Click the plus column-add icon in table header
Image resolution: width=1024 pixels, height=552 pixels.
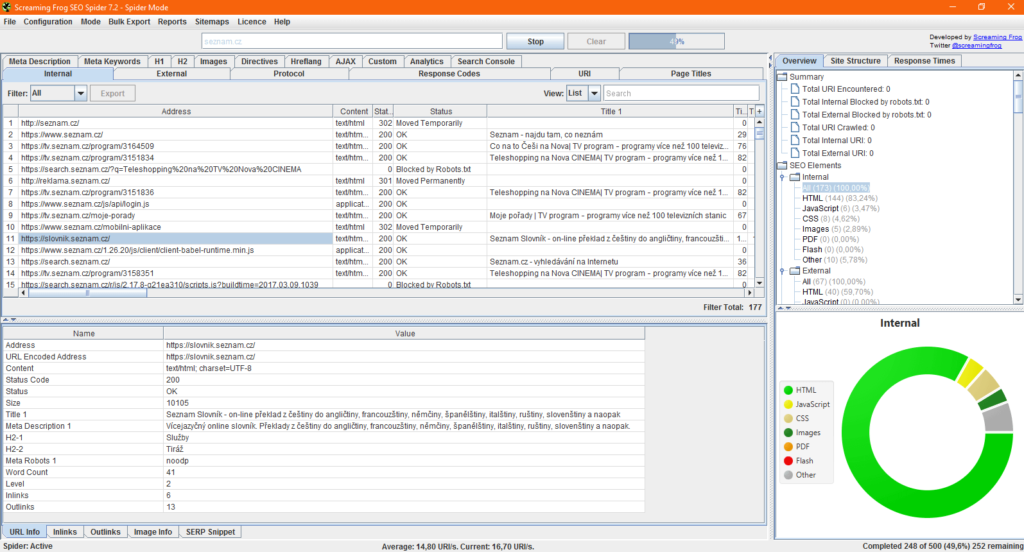tap(759, 112)
